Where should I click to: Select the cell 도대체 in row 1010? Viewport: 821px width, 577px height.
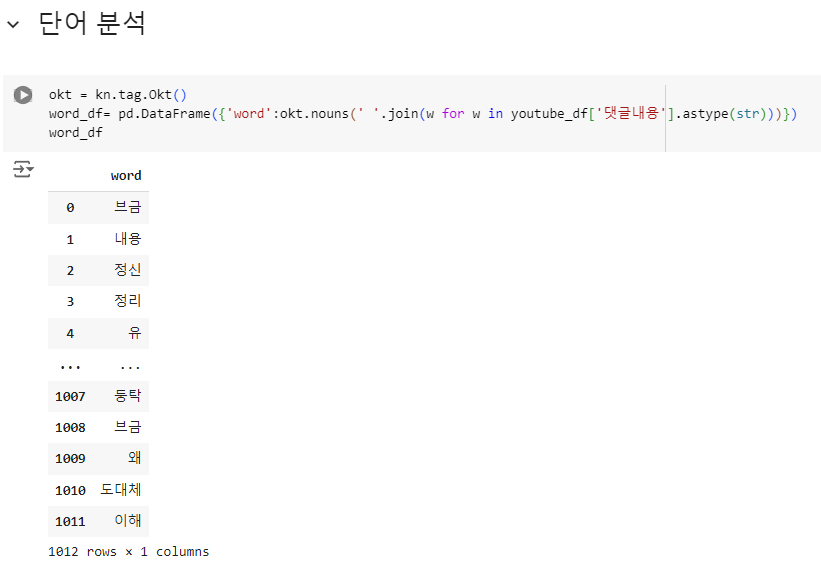(x=121, y=490)
